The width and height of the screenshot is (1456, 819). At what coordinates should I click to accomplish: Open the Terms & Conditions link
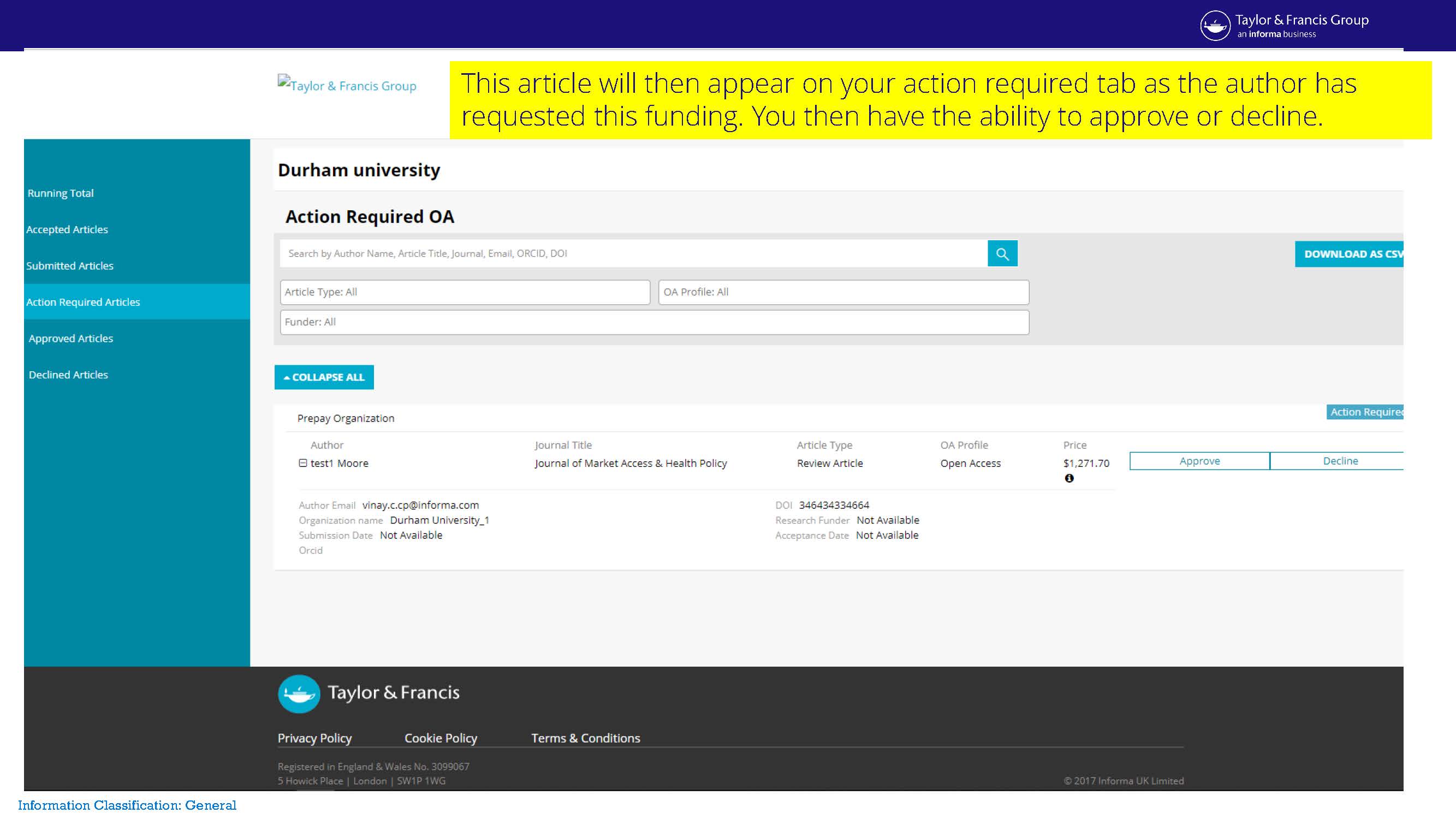point(586,738)
